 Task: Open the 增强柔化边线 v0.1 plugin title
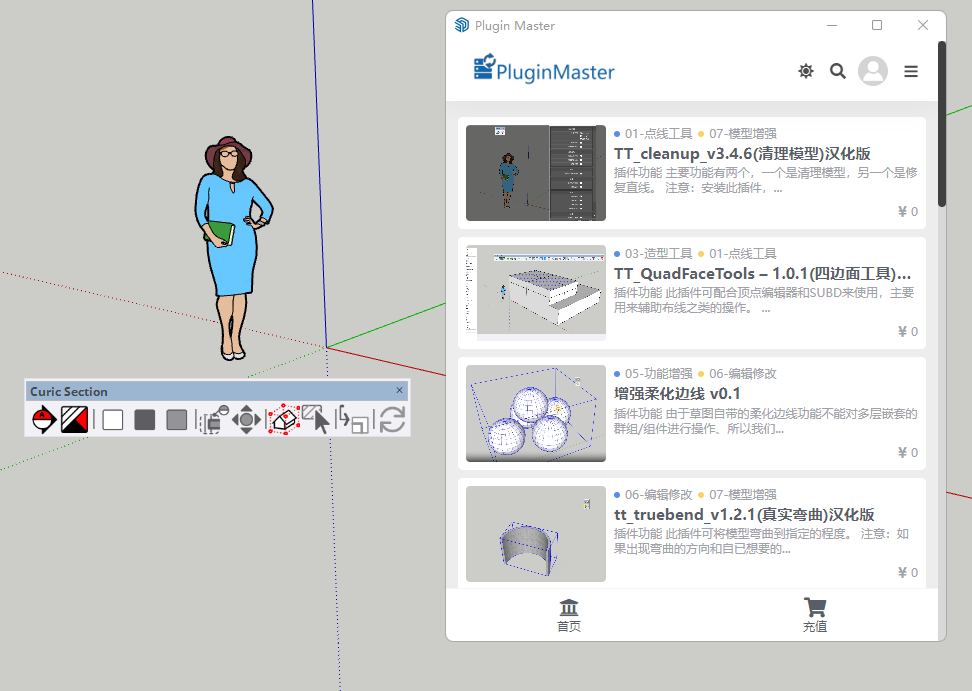(677, 394)
